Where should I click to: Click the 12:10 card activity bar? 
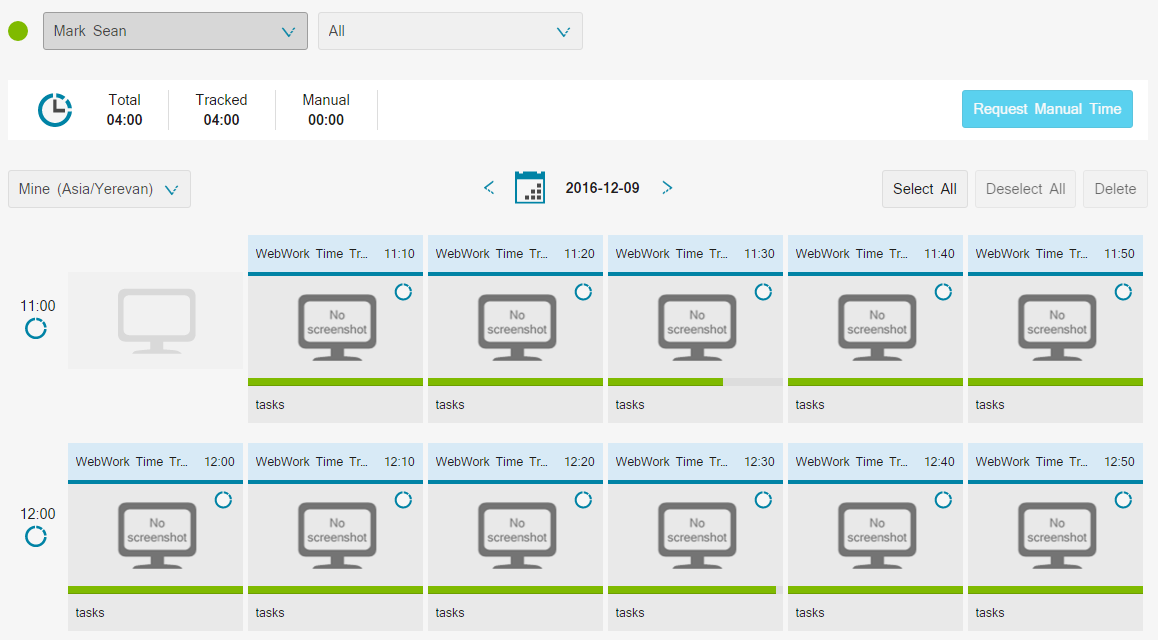[335, 591]
